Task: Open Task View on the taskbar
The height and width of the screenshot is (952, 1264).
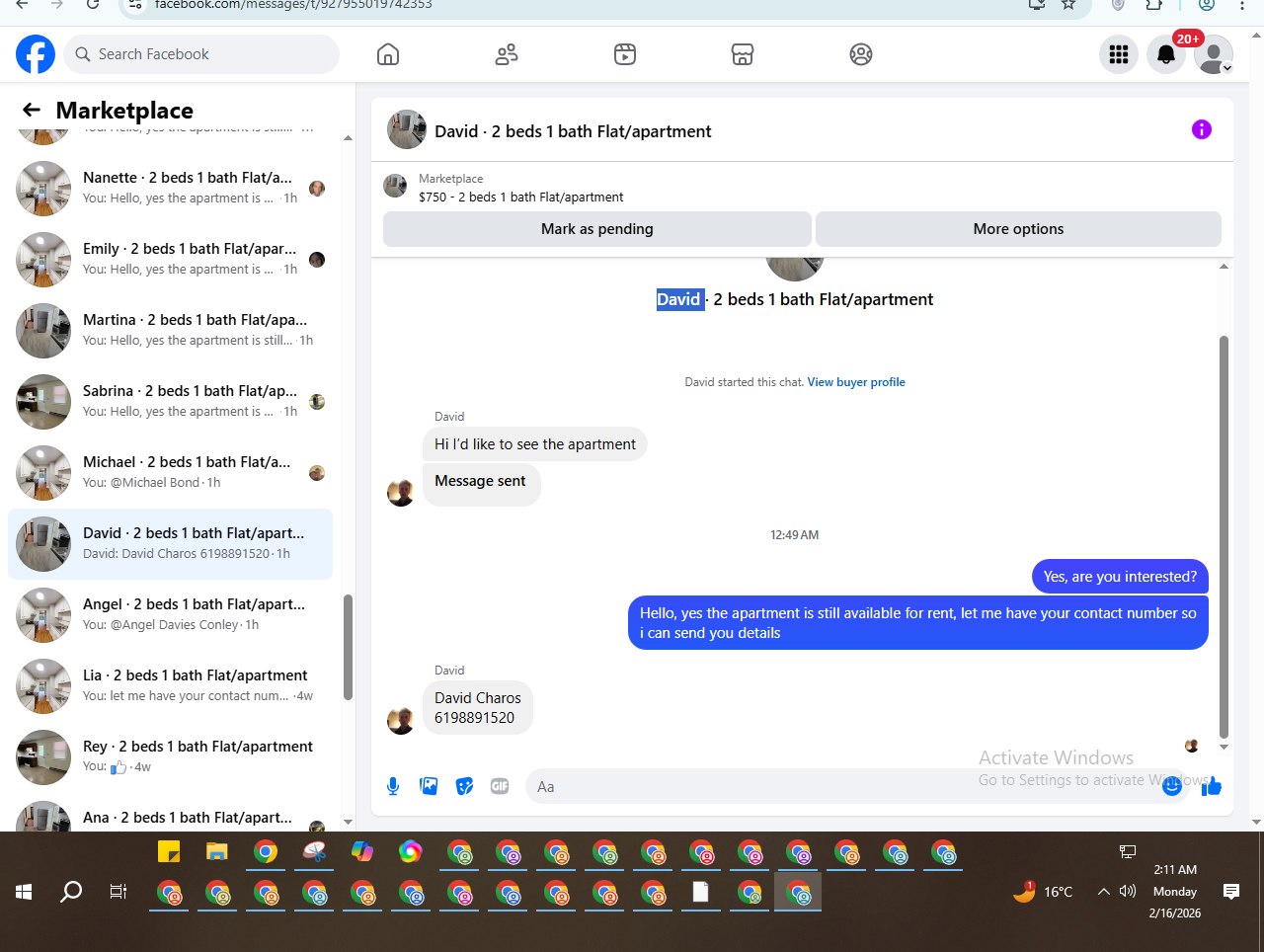Action: 118,892
